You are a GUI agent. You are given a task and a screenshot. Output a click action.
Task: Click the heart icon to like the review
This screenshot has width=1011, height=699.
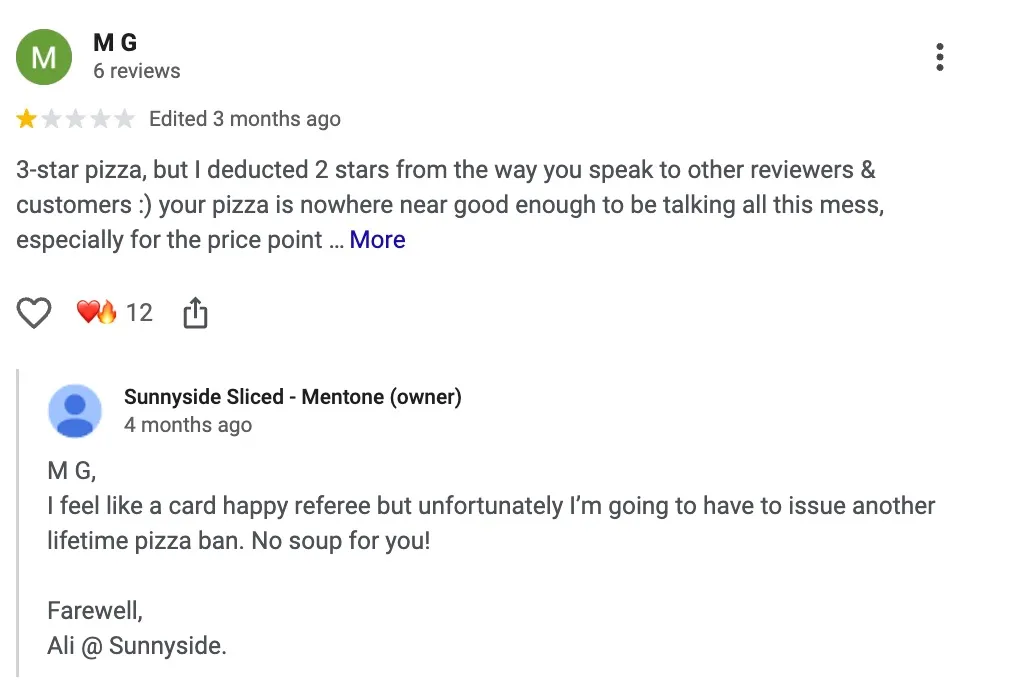33,312
